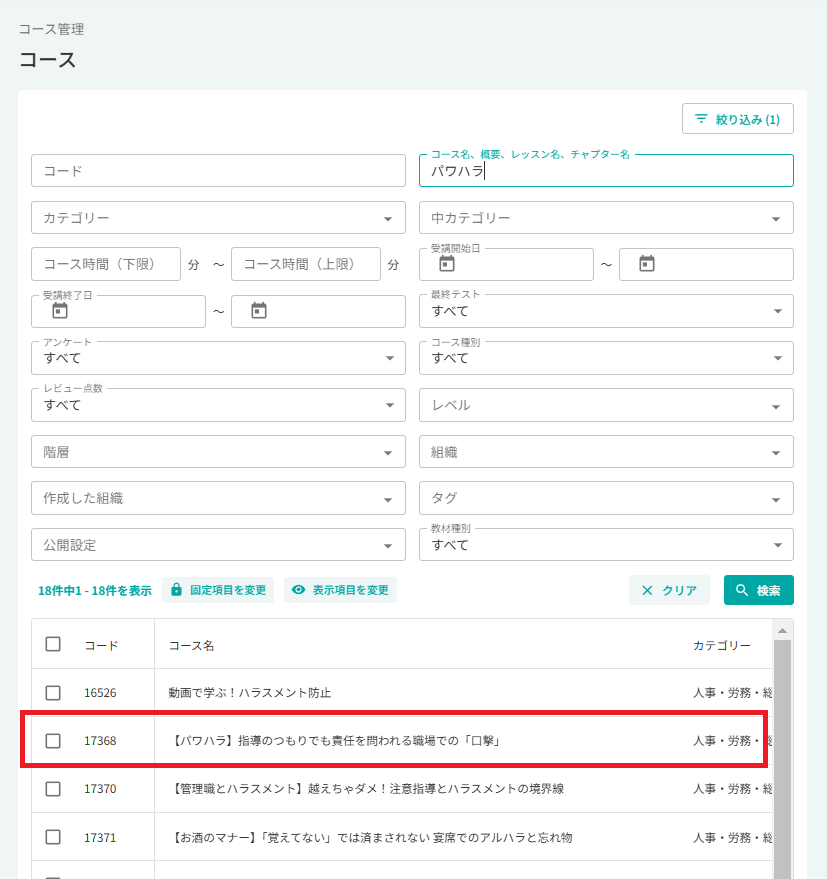Image resolution: width=827 pixels, height=879 pixels.
Task: Open calendar for 受講開始日 start date
Action: tap(446, 264)
